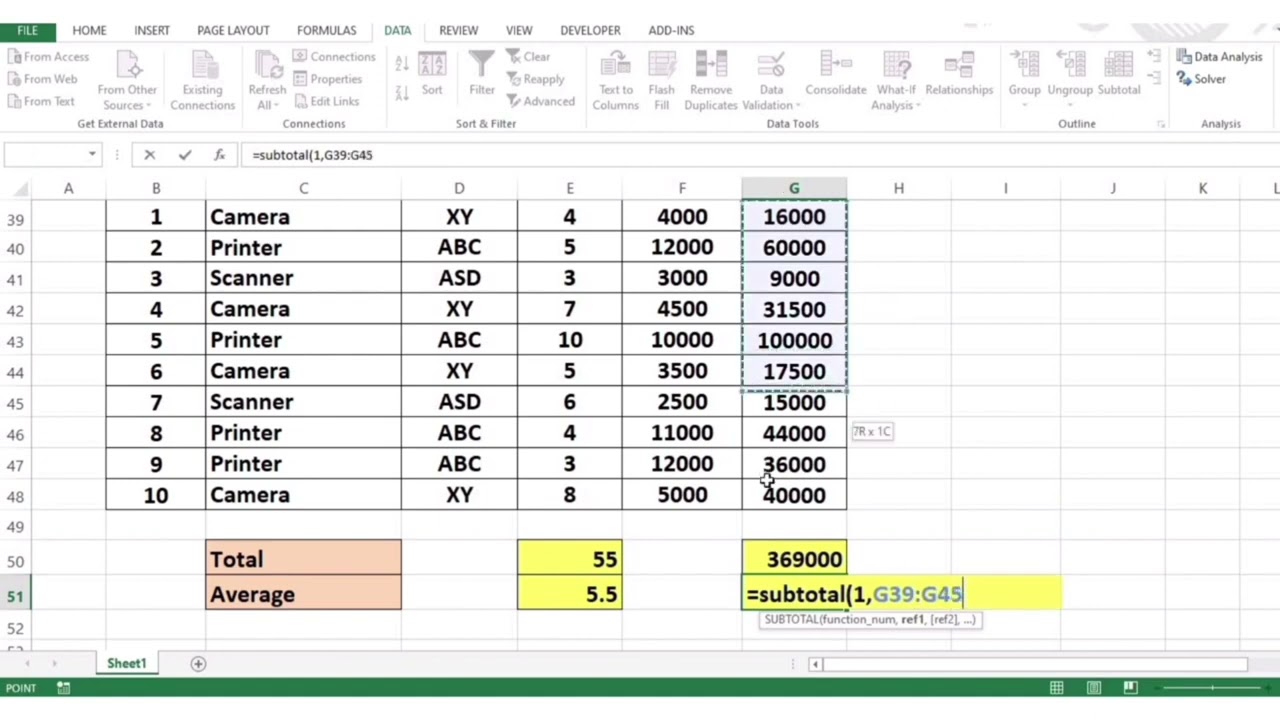Switch to the PAGE LAYOUT tab
This screenshot has height=720, width=1280.
[x=233, y=30]
